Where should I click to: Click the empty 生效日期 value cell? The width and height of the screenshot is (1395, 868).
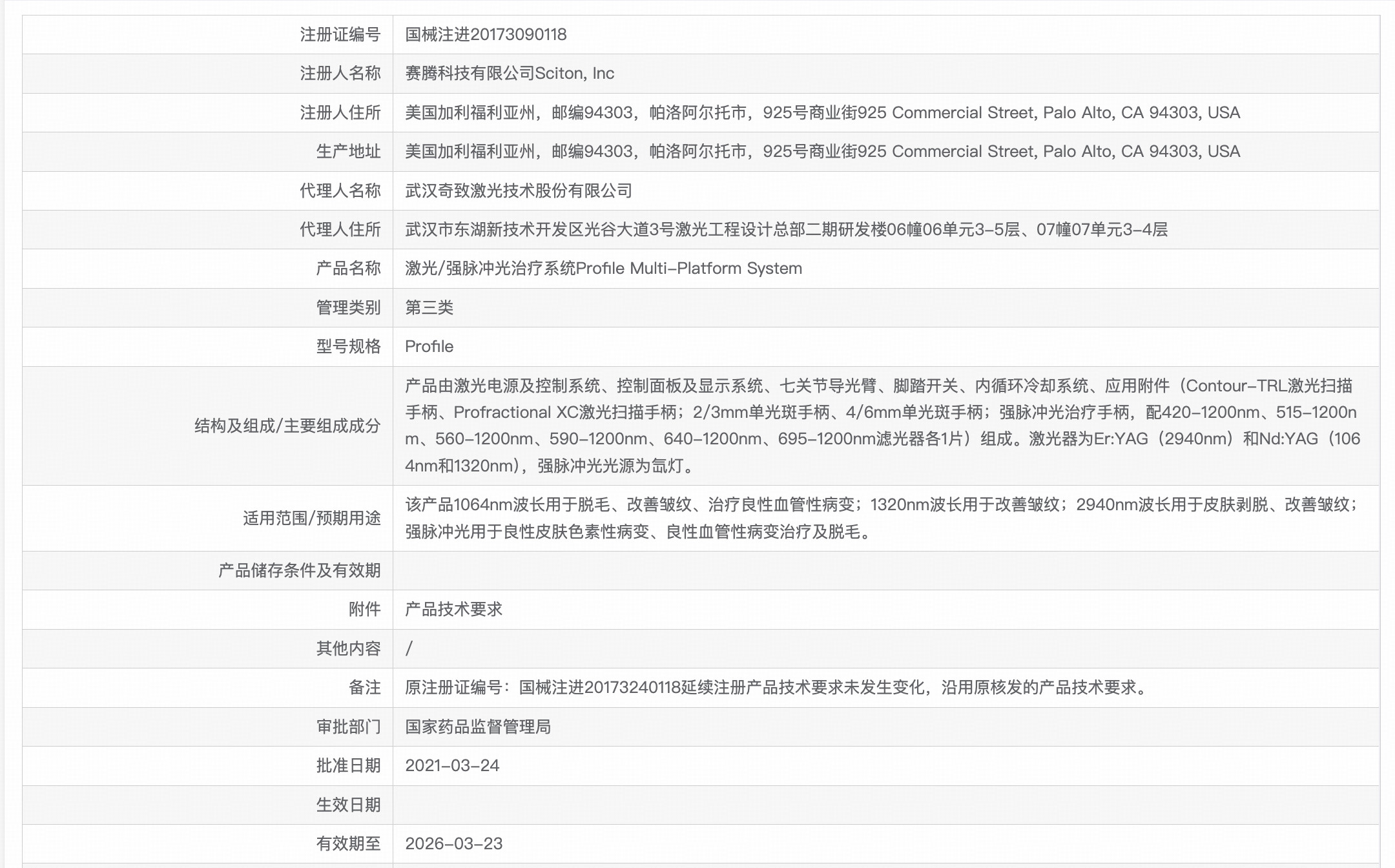click(x=885, y=805)
